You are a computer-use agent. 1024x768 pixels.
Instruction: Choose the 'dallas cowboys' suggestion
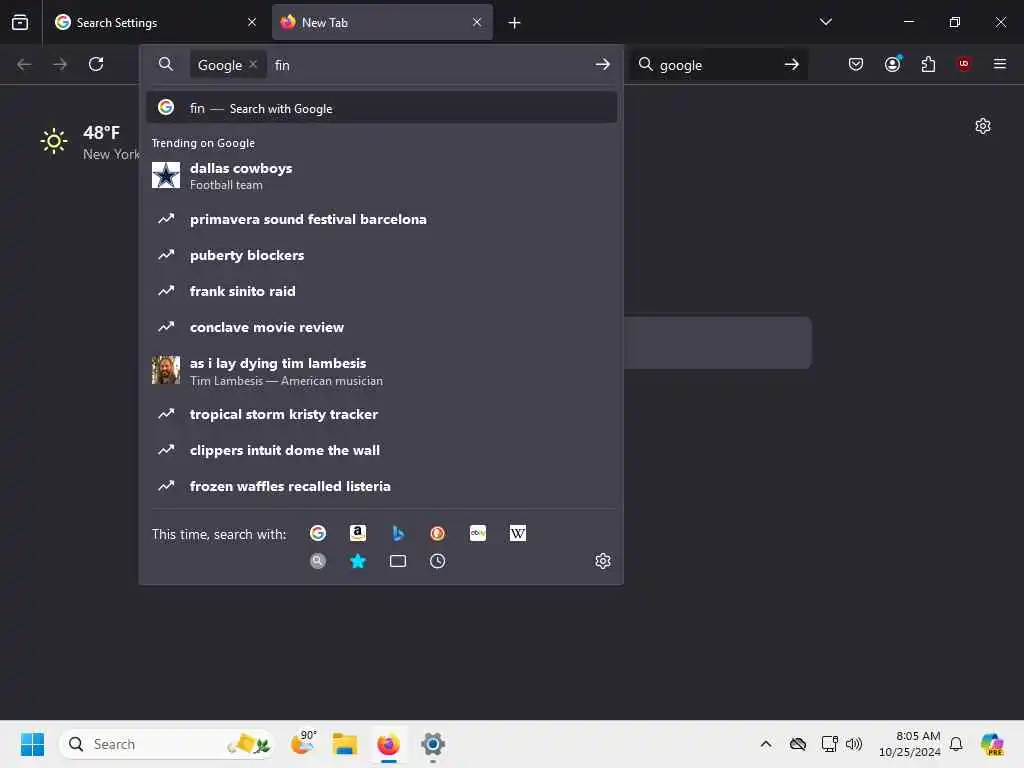pyautogui.click(x=381, y=176)
